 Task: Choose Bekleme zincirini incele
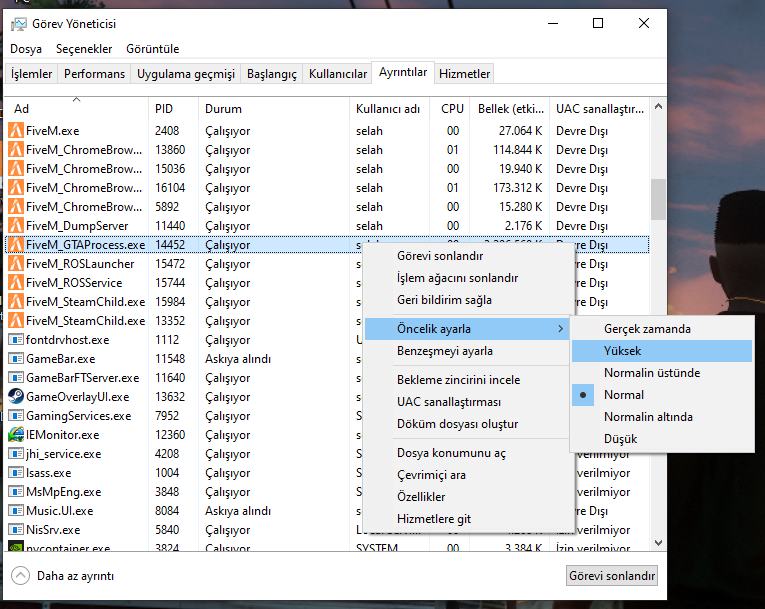(x=467, y=380)
